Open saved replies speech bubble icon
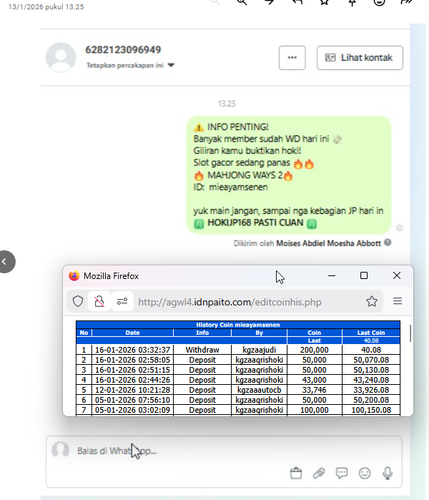The height and width of the screenshot is (500, 429). [342, 473]
